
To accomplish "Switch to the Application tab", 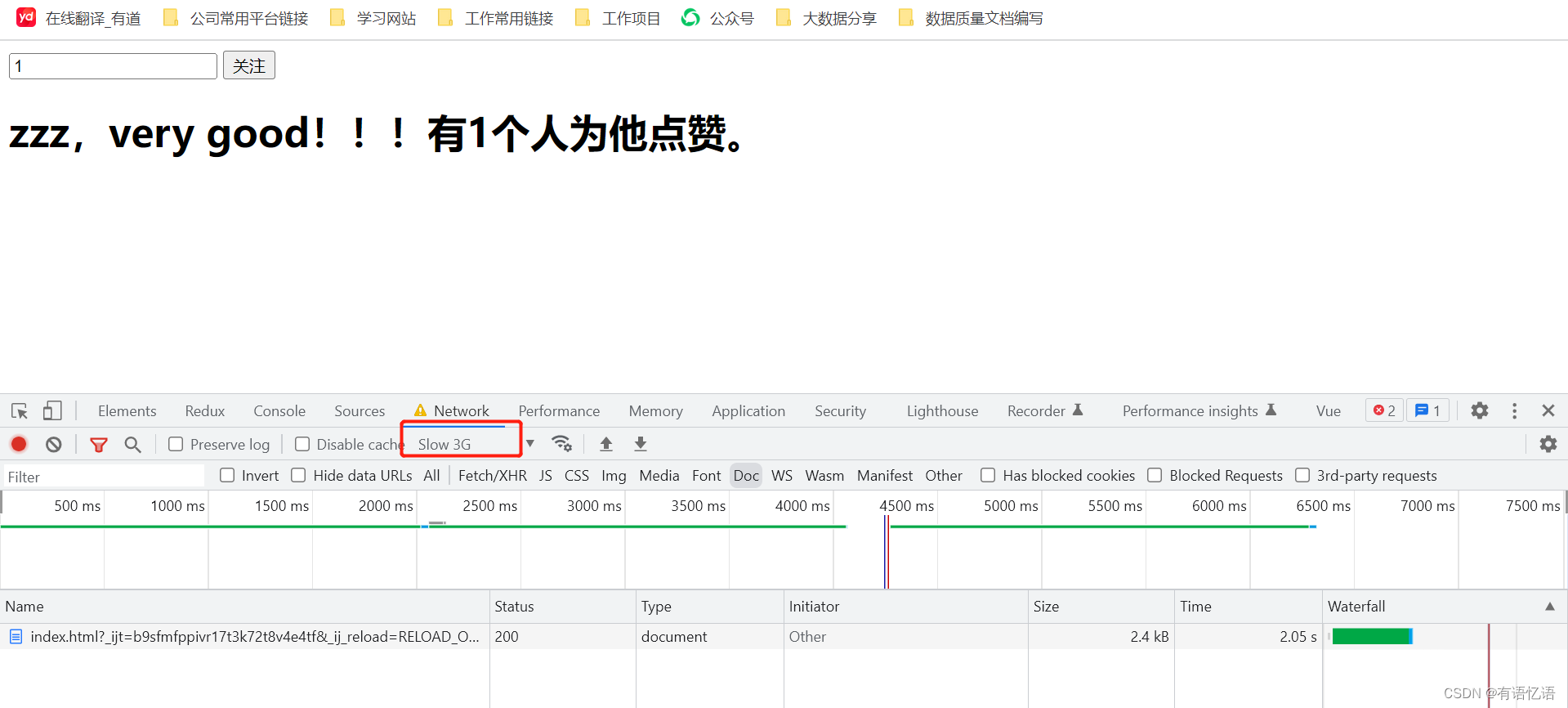I will (x=748, y=410).
